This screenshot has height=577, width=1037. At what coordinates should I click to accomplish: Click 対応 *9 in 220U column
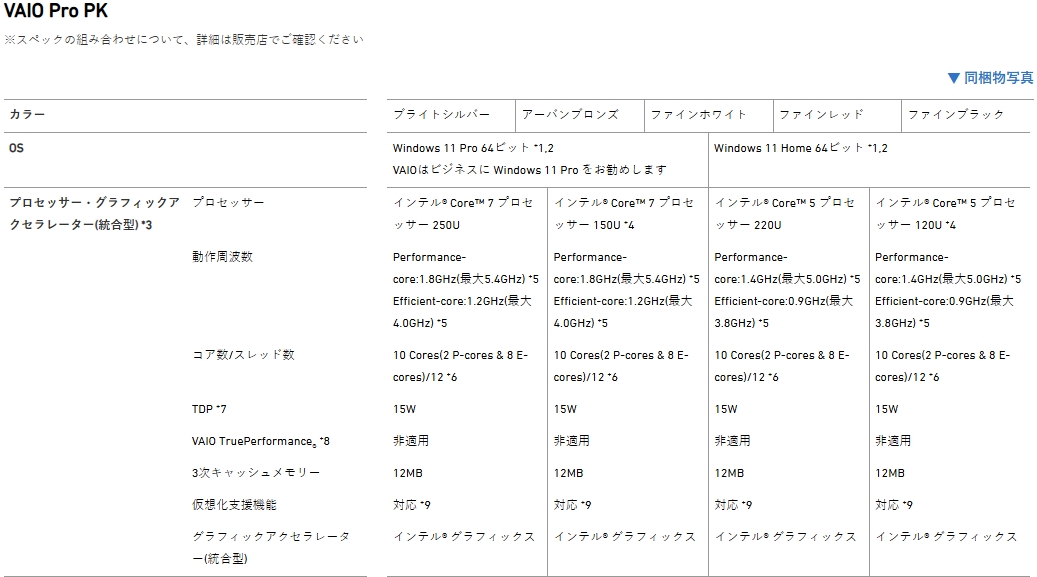733,505
